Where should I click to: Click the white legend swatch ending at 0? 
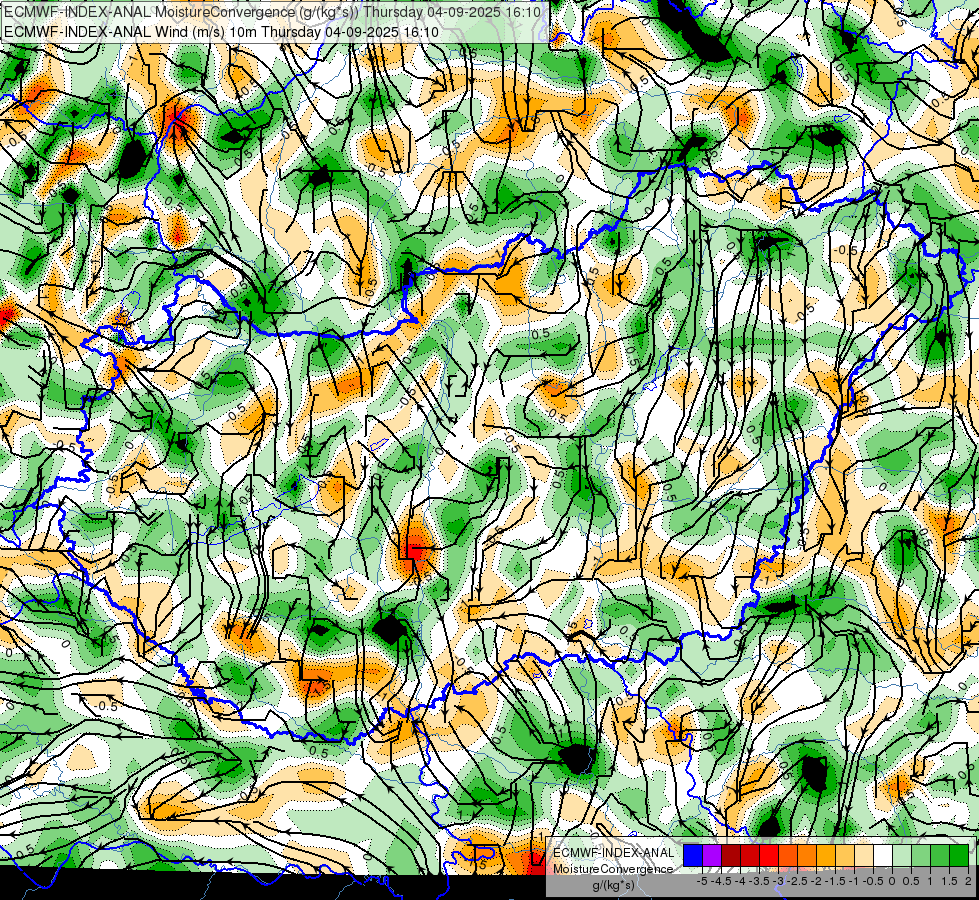point(883,855)
